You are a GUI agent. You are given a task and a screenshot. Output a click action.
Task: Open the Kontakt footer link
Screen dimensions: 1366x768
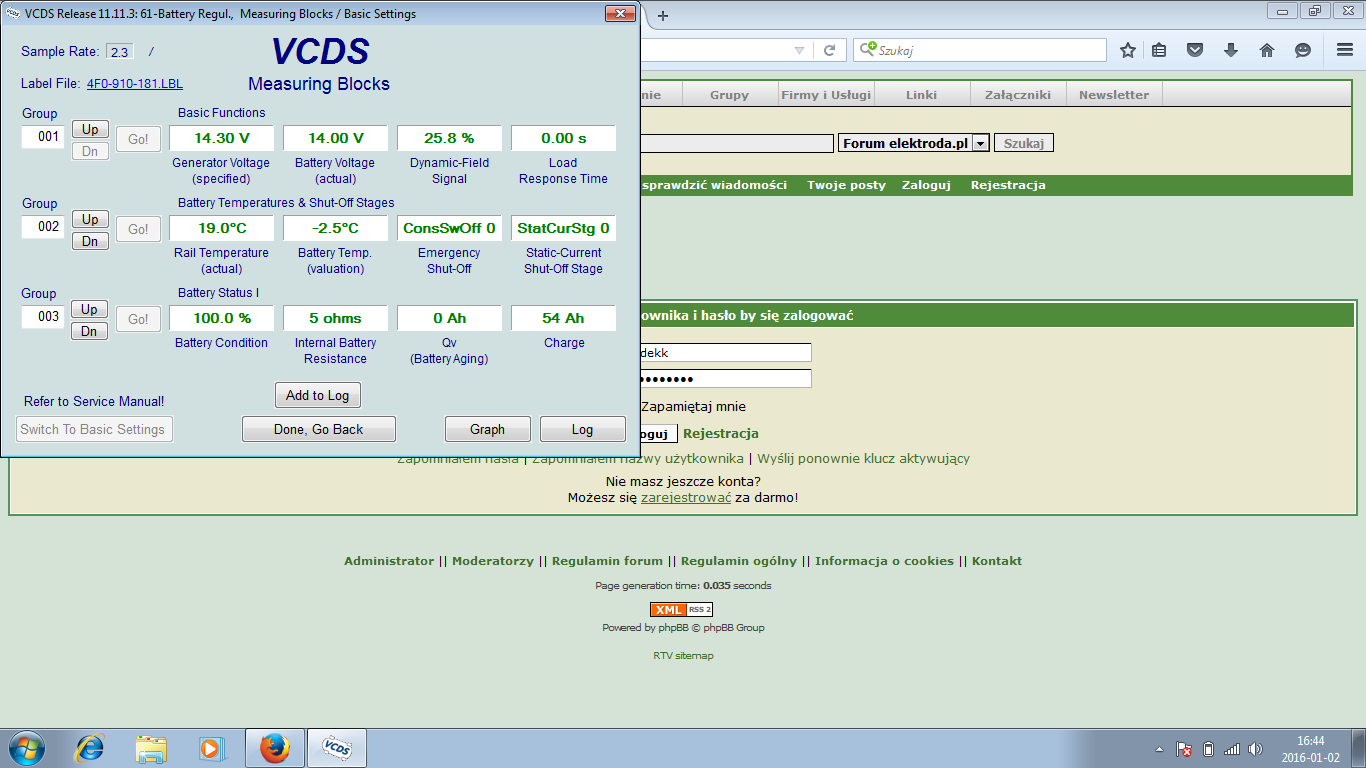(x=997, y=561)
